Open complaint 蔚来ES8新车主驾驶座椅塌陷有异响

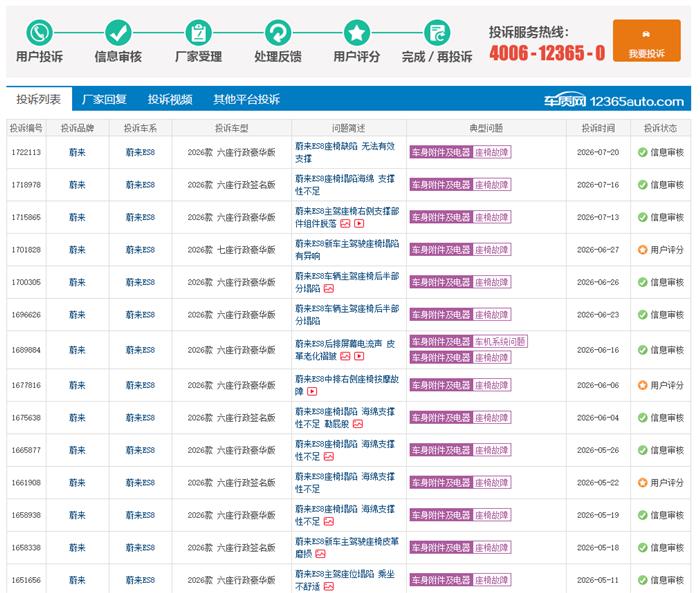[x=347, y=250]
